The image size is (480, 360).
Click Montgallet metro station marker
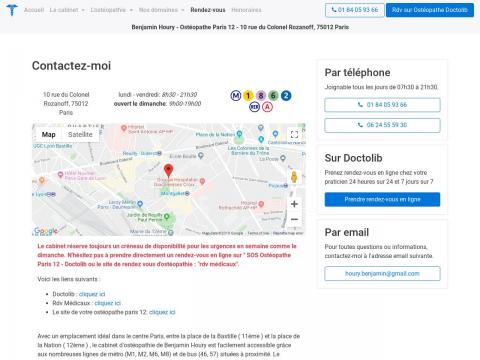click(187, 193)
